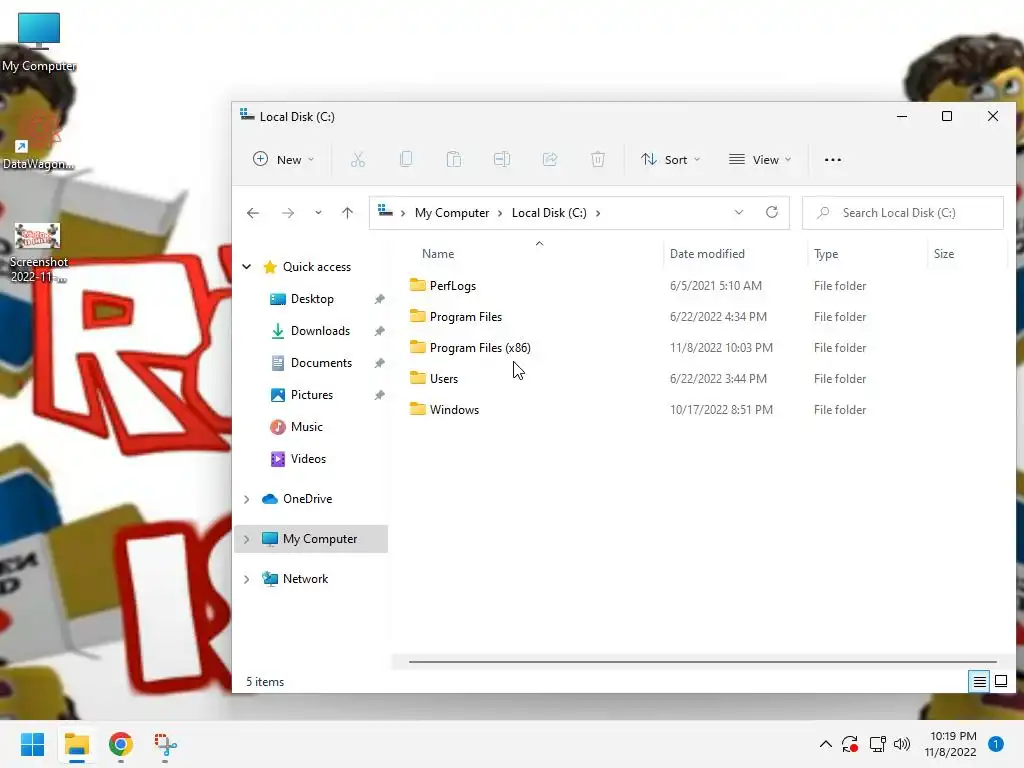Click the Users folder icon
This screenshot has width=1024, height=768.
pyautogui.click(x=417, y=377)
